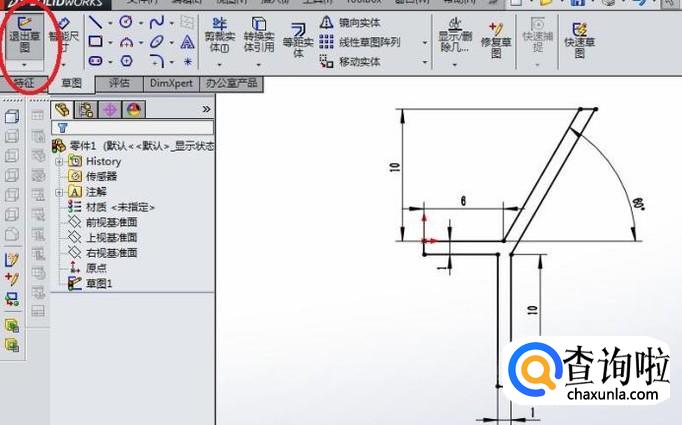Image resolution: width=682 pixels, height=425 pixels.
Task: Open 剪裁实体 dropdown arrow
Action: click(x=220, y=64)
